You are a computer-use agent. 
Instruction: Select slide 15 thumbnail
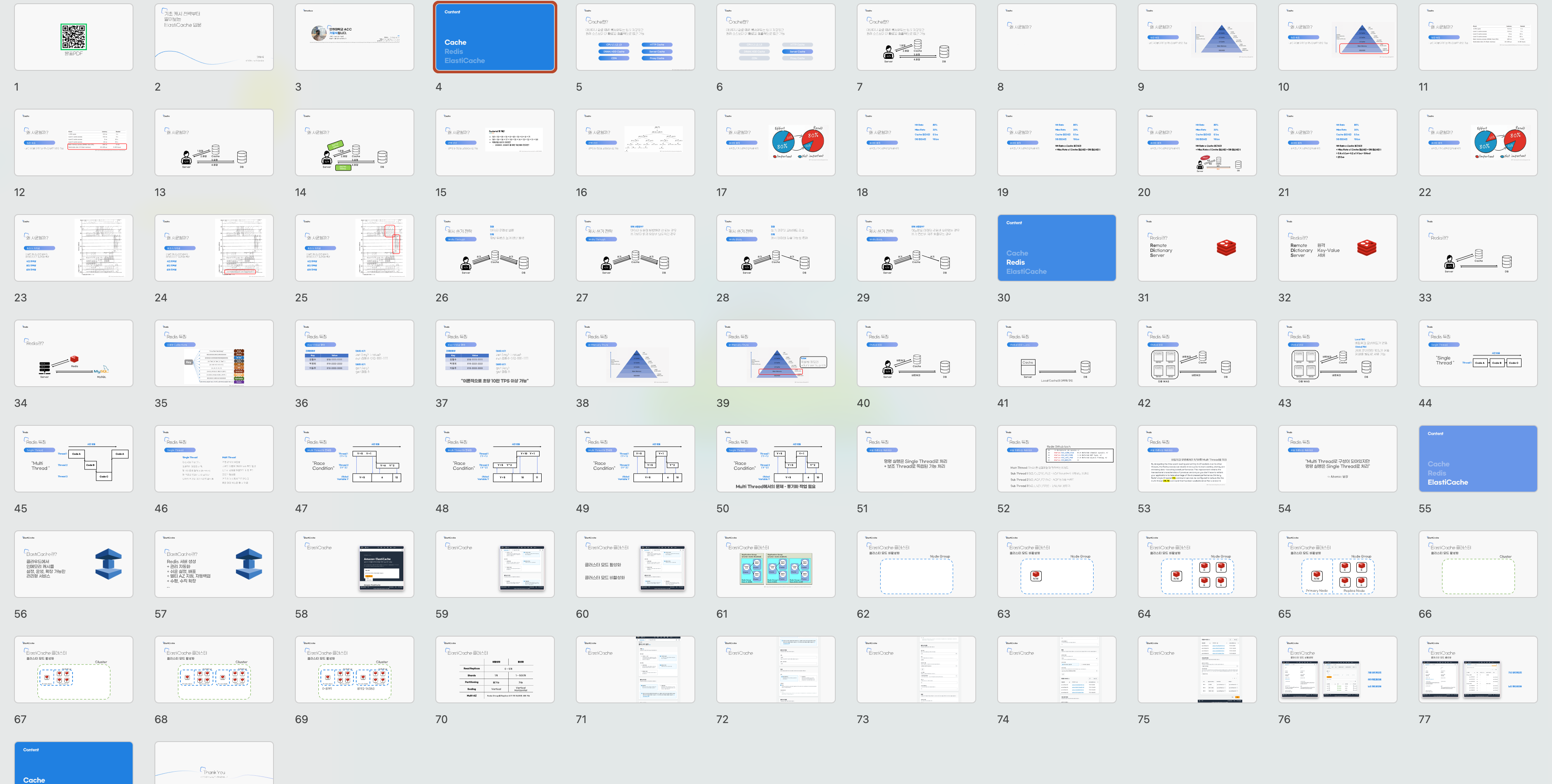pos(495,142)
